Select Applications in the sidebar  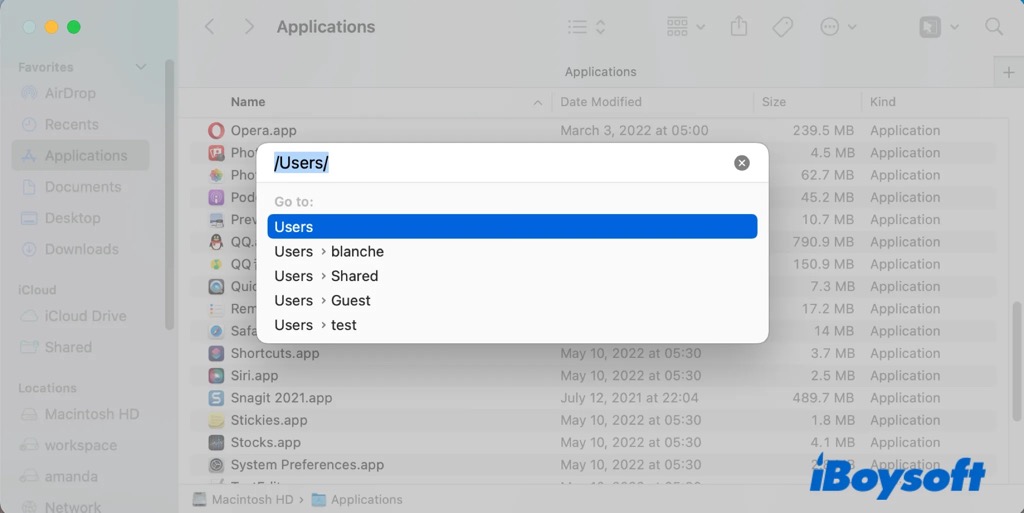point(80,155)
